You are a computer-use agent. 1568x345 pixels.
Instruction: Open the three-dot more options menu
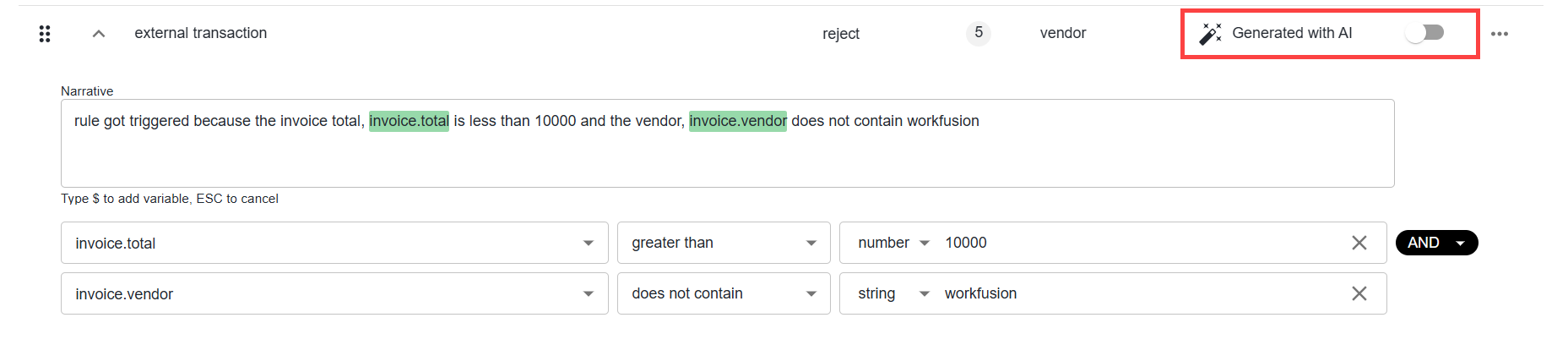pyautogui.click(x=1500, y=34)
